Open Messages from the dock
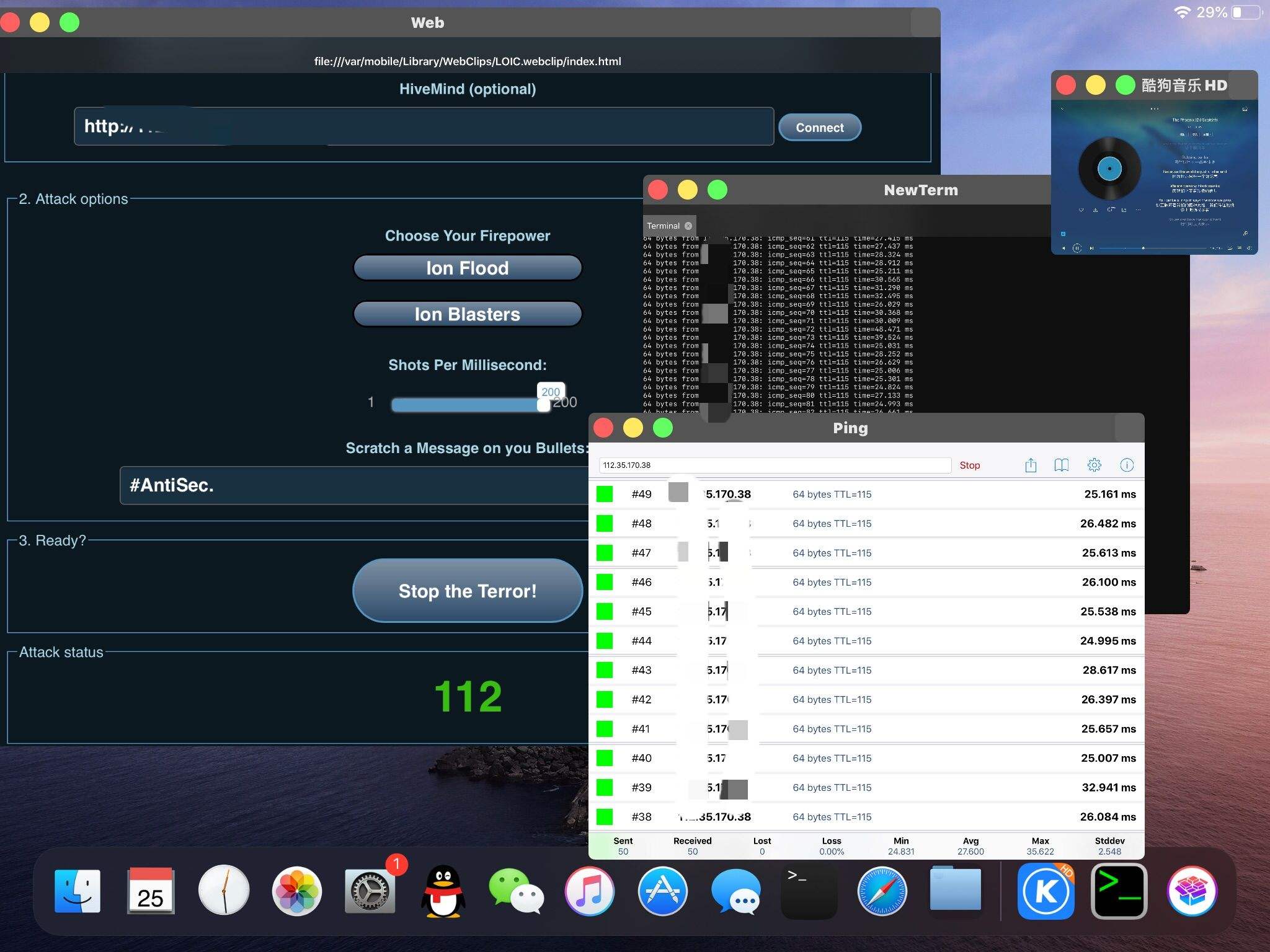 pyautogui.click(x=736, y=891)
